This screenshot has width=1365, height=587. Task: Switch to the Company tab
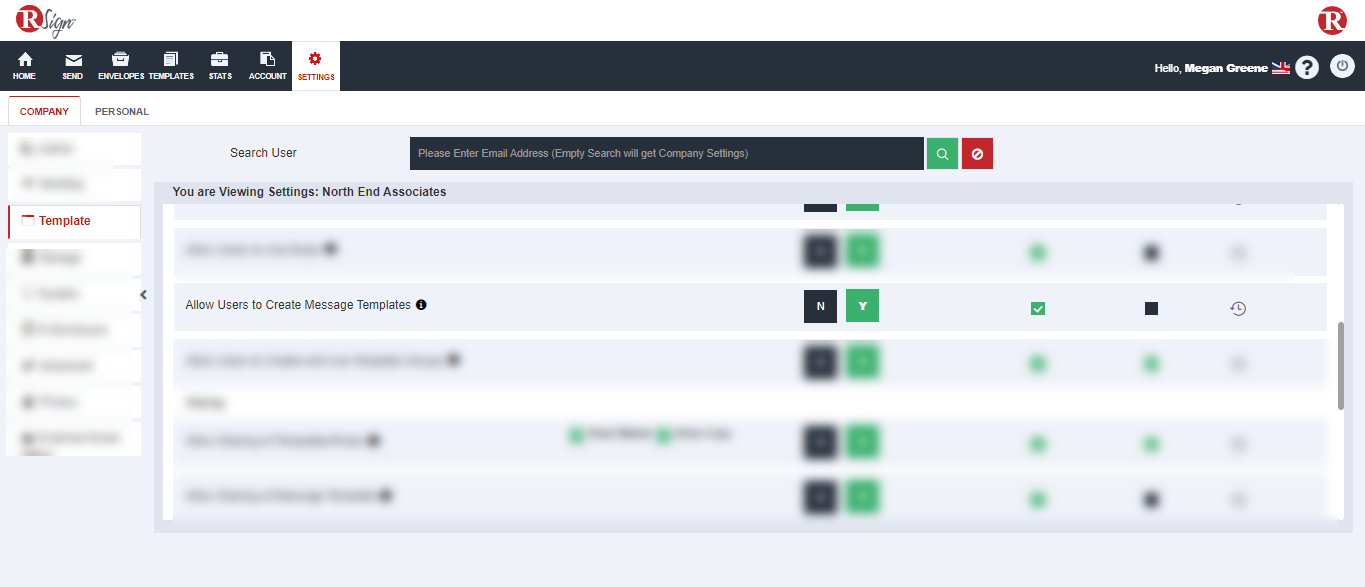pos(44,111)
